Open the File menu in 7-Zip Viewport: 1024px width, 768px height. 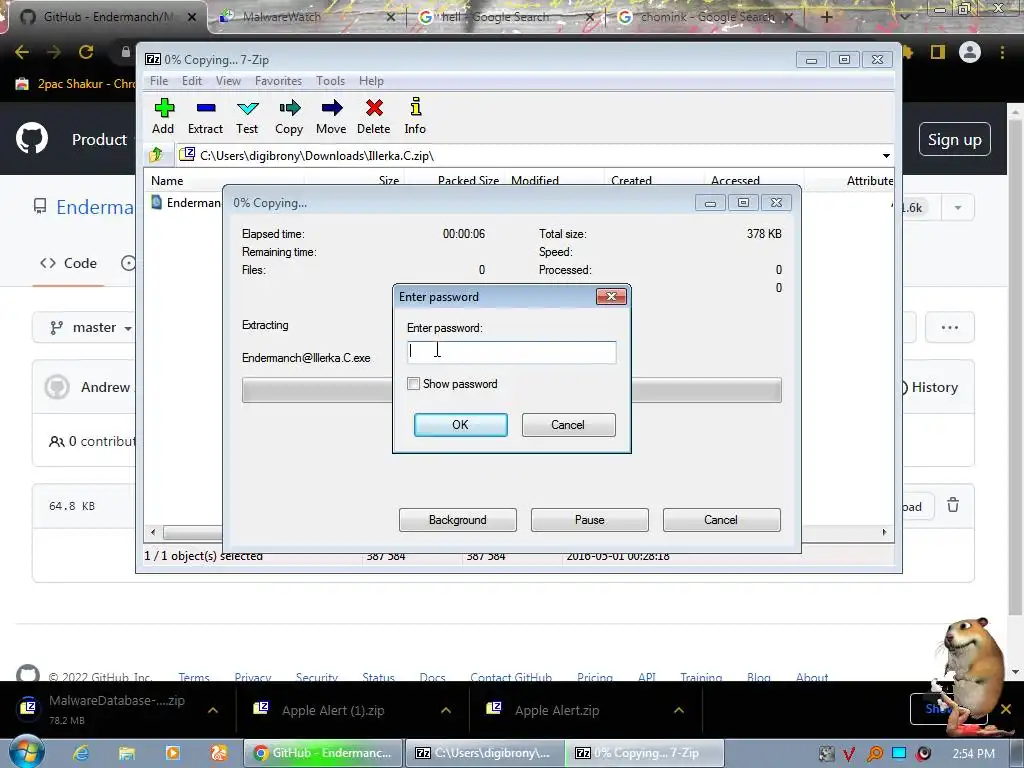pos(159,80)
